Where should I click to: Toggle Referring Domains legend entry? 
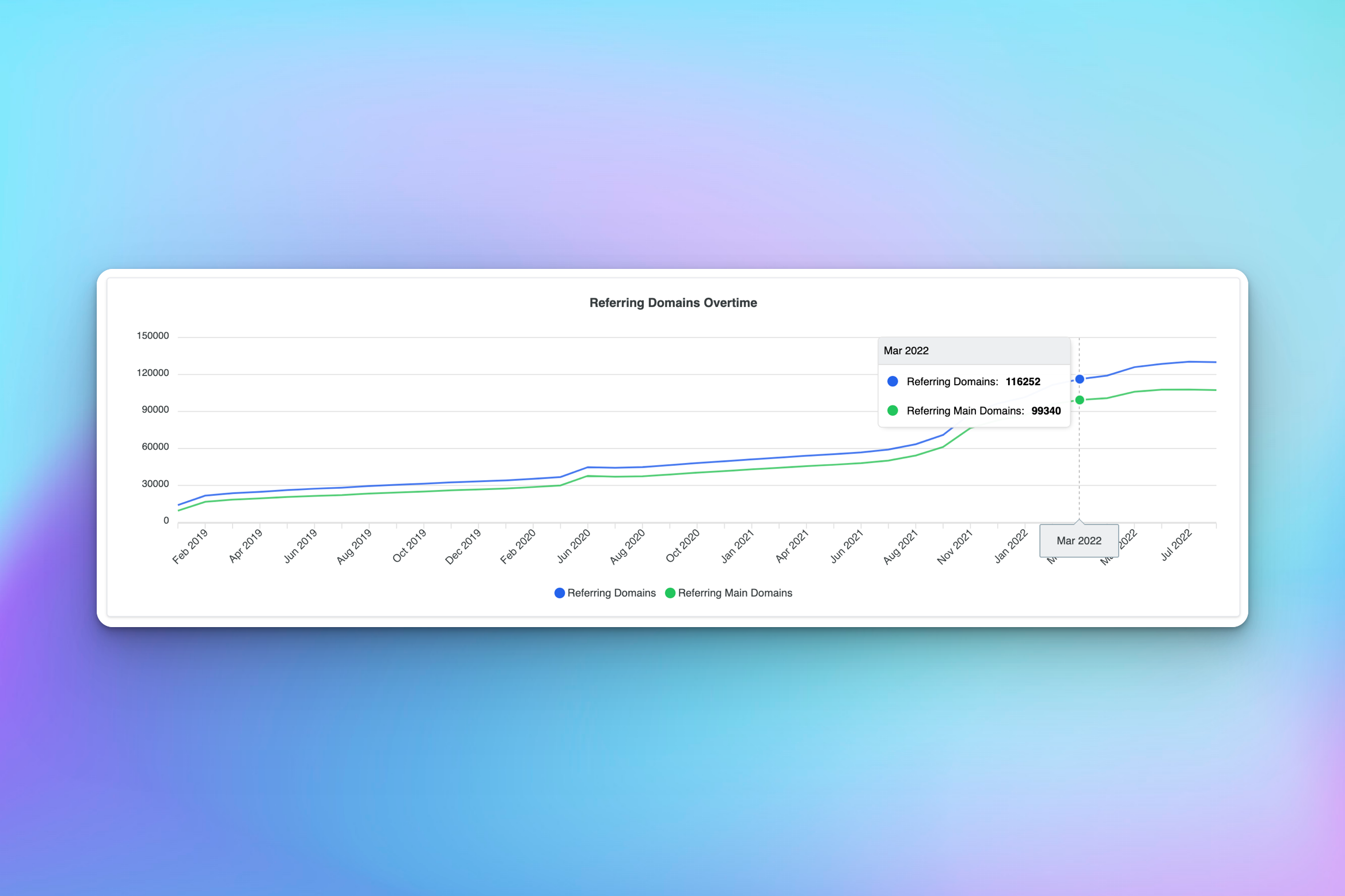(605, 593)
